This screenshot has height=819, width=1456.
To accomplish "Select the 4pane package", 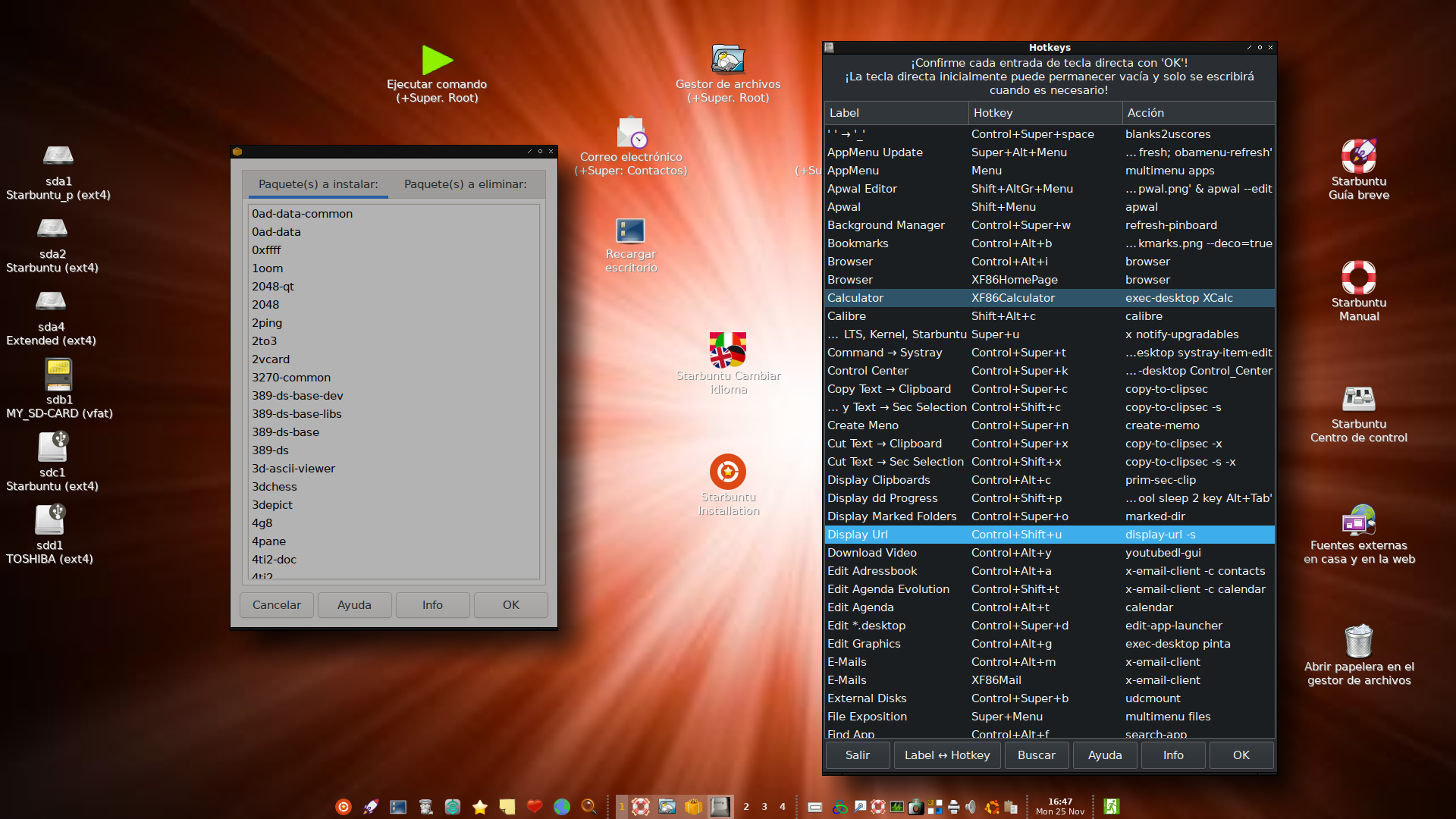I will [x=394, y=541].
